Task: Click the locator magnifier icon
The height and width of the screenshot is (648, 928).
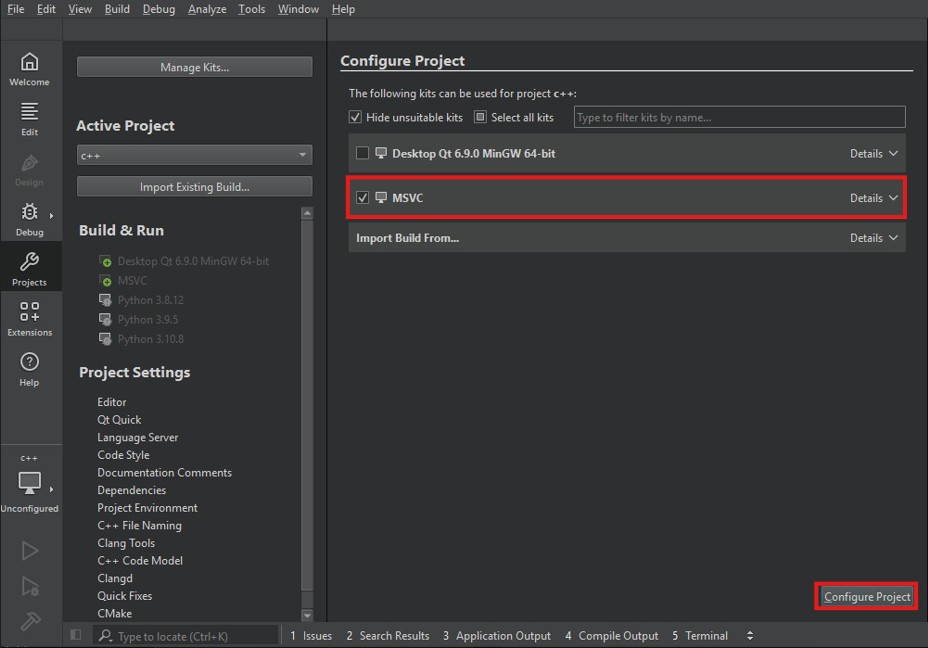Action: (x=105, y=635)
